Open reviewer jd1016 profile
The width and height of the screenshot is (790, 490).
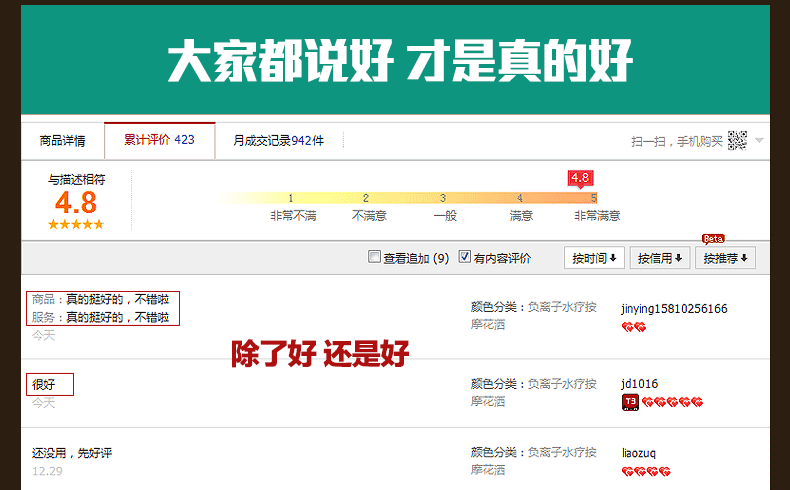639,384
